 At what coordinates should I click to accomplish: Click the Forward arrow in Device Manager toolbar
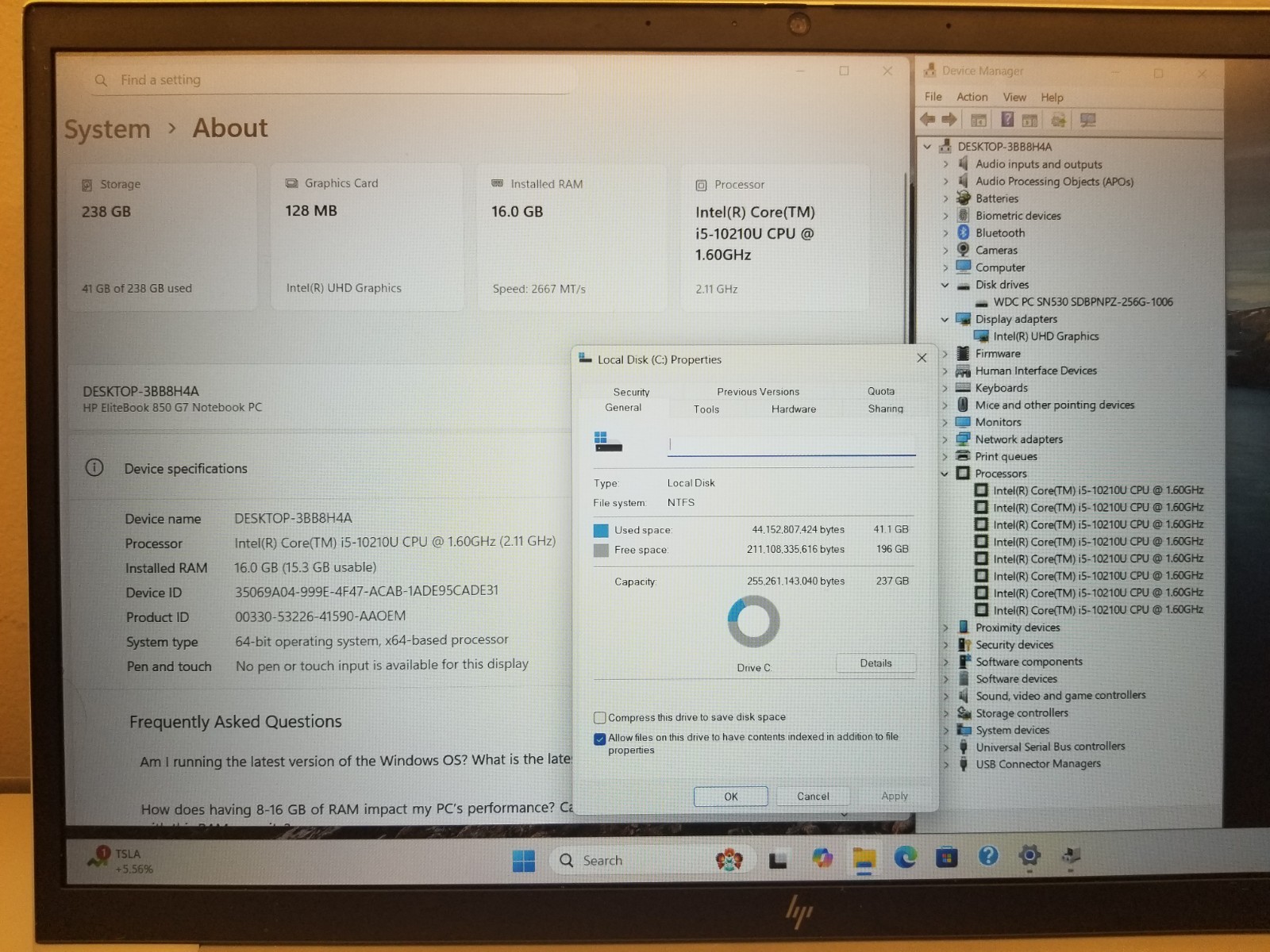(x=949, y=120)
